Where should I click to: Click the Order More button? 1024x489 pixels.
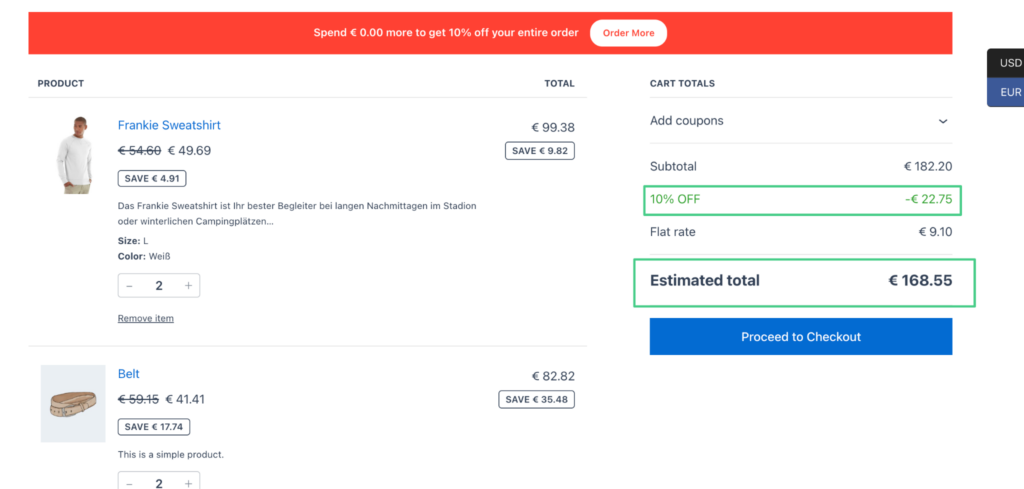click(x=628, y=33)
